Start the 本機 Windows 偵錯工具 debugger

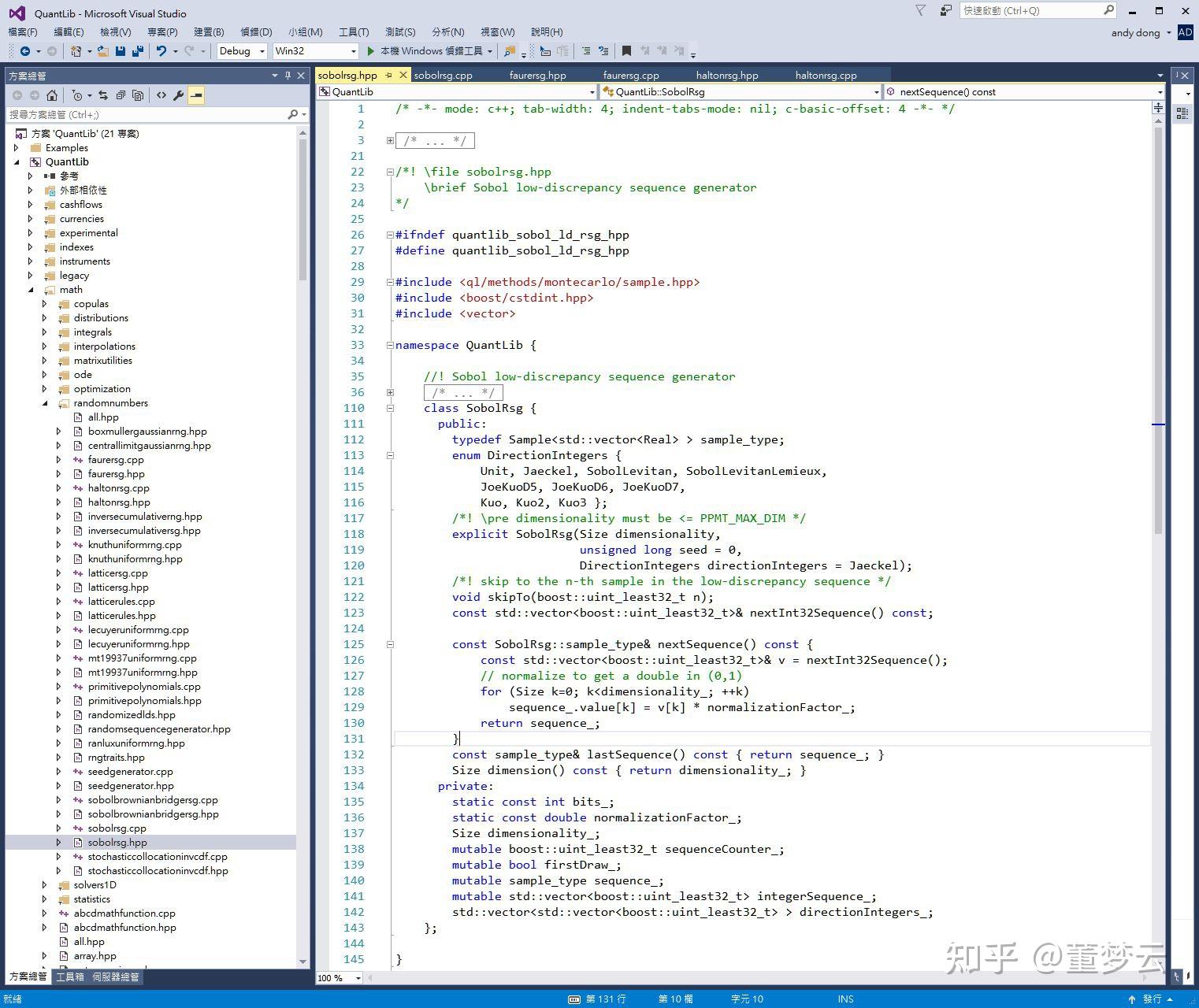pyautogui.click(x=425, y=51)
